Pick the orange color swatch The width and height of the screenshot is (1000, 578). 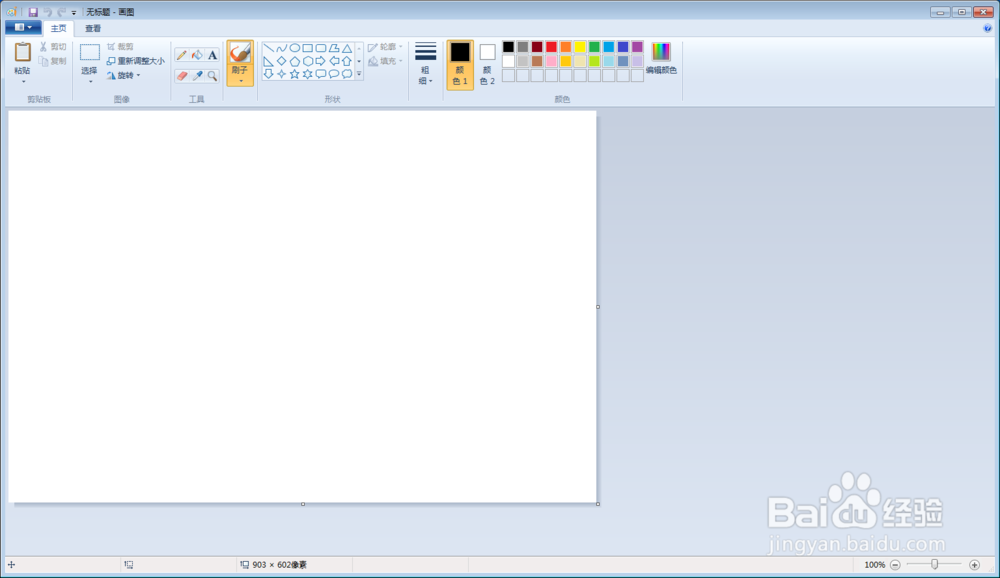(x=566, y=47)
